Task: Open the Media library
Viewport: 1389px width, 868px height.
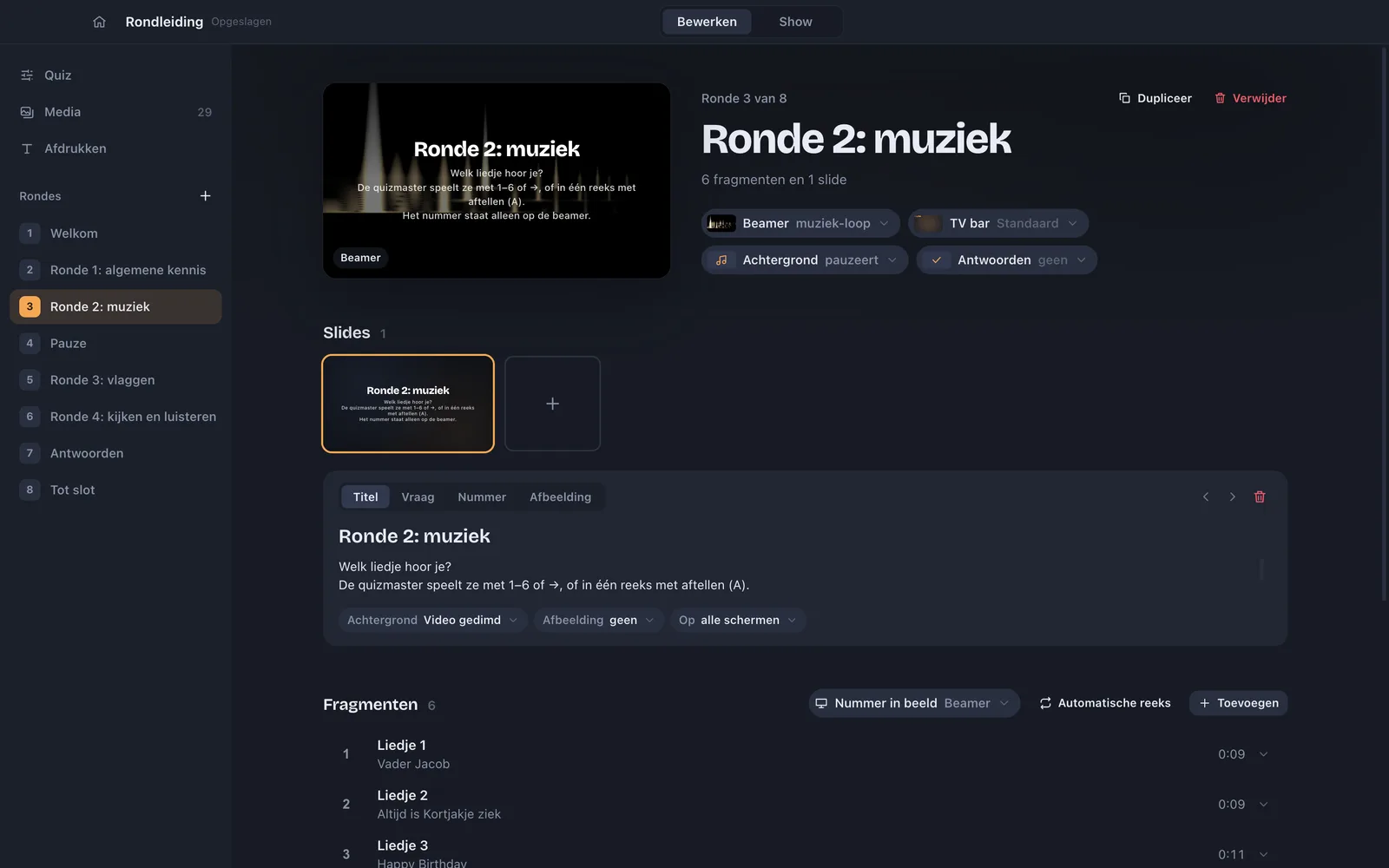Action: 115,112
